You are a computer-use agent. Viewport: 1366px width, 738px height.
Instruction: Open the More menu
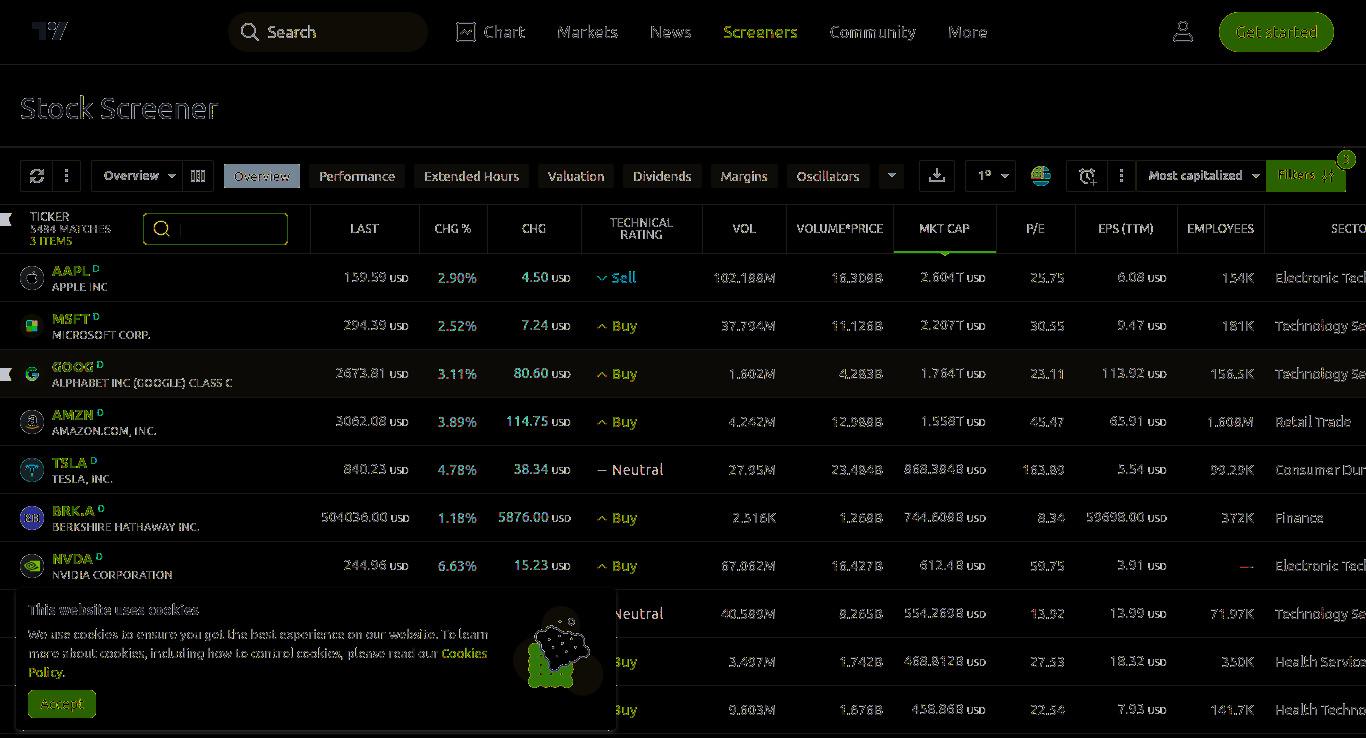[967, 32]
